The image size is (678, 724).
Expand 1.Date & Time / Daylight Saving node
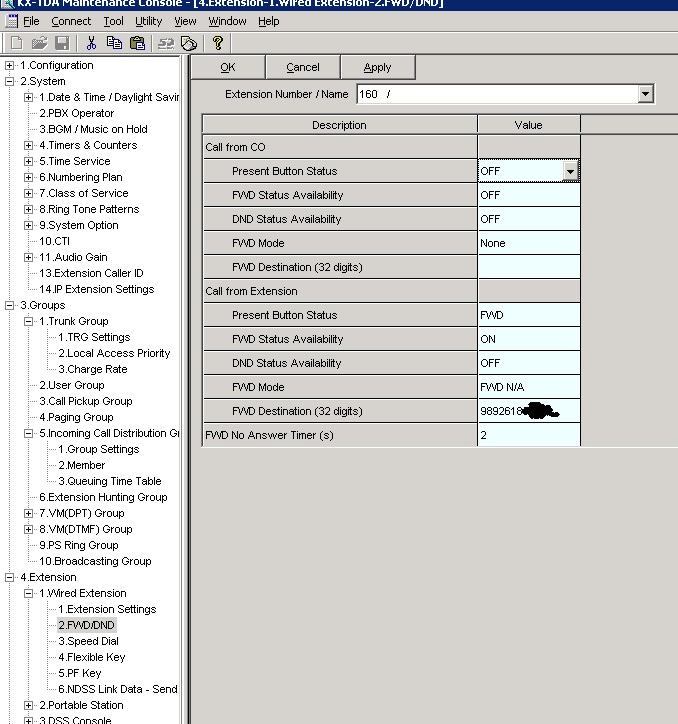29,97
